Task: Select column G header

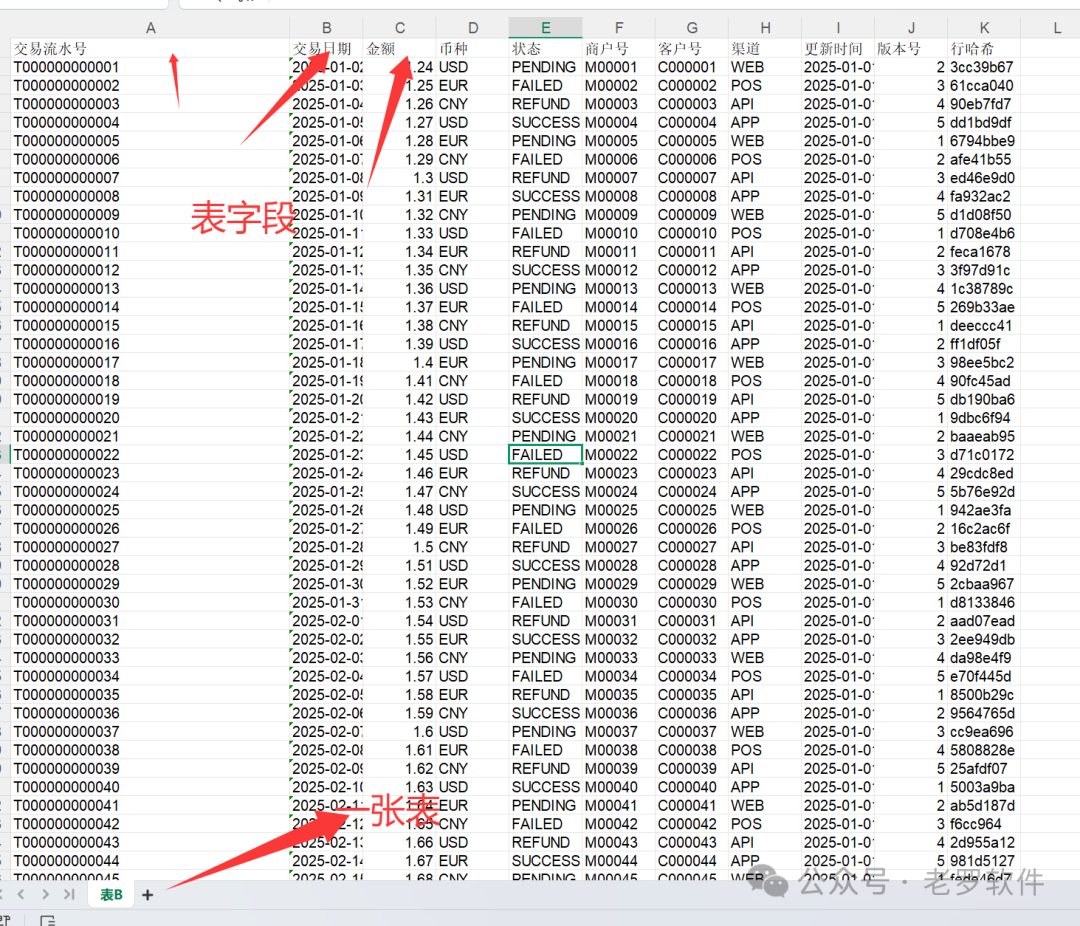Action: point(692,28)
